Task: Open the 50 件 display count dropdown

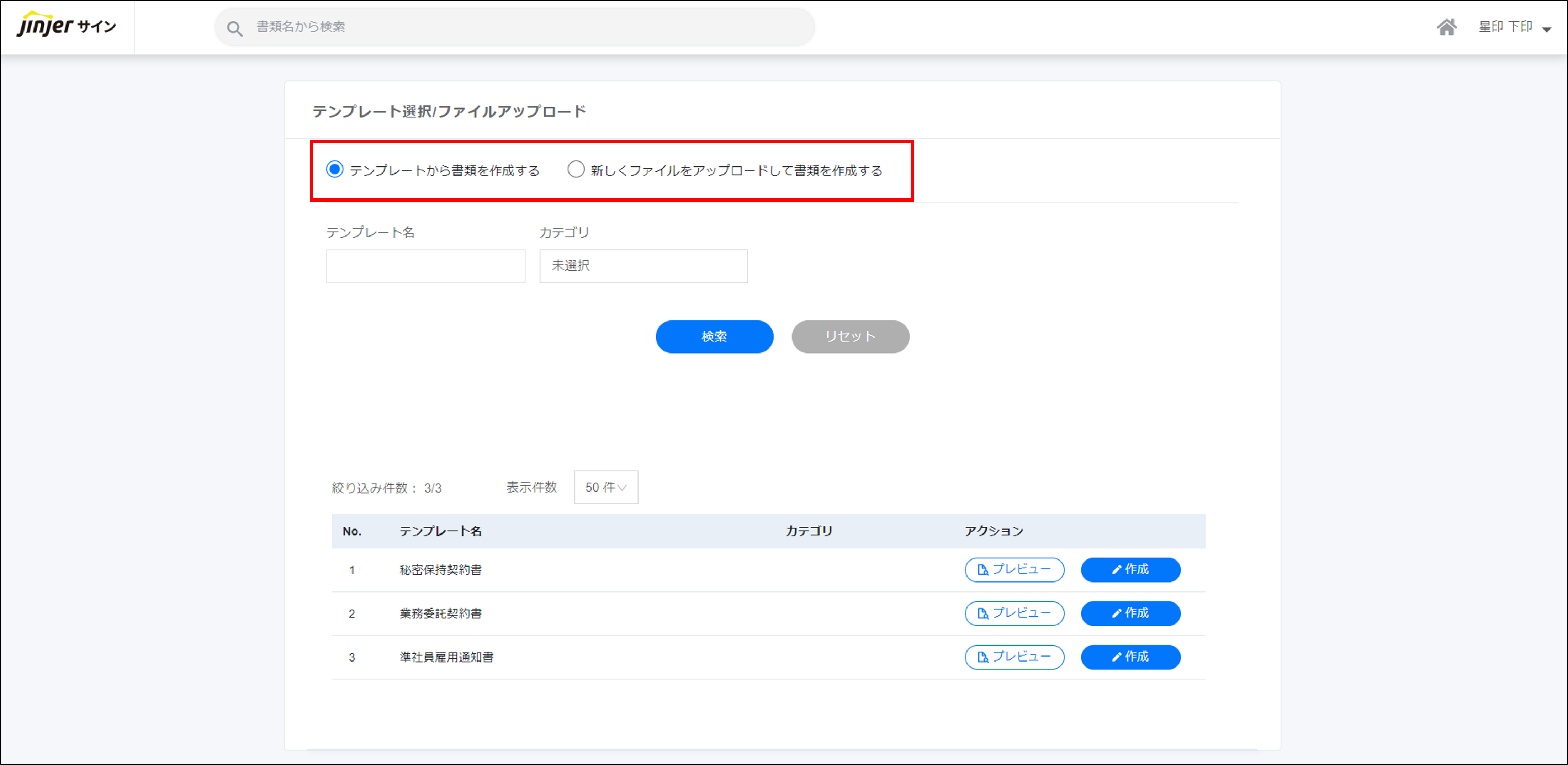Action: click(606, 488)
